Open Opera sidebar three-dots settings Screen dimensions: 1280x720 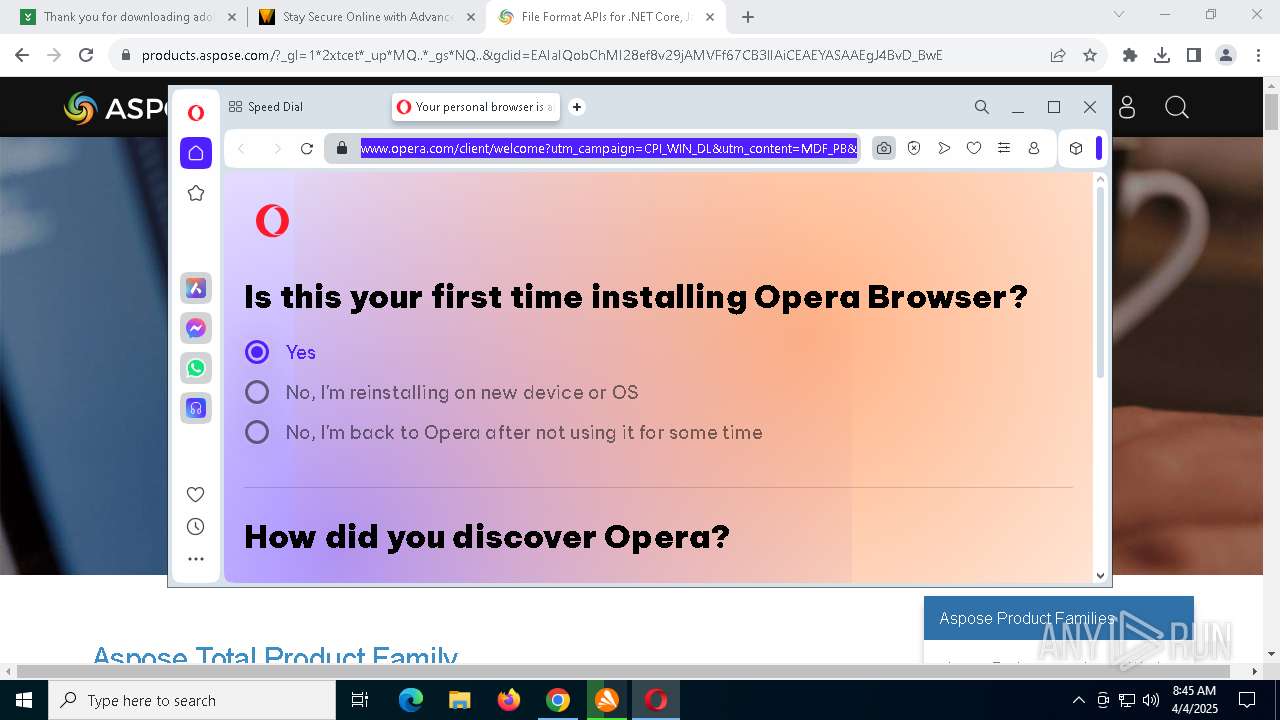(196, 559)
